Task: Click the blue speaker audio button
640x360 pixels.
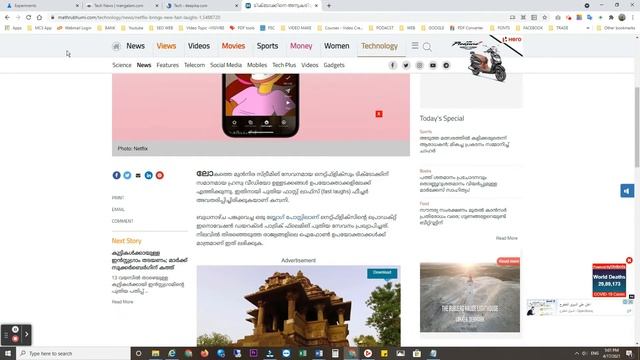Action: (627, 191)
